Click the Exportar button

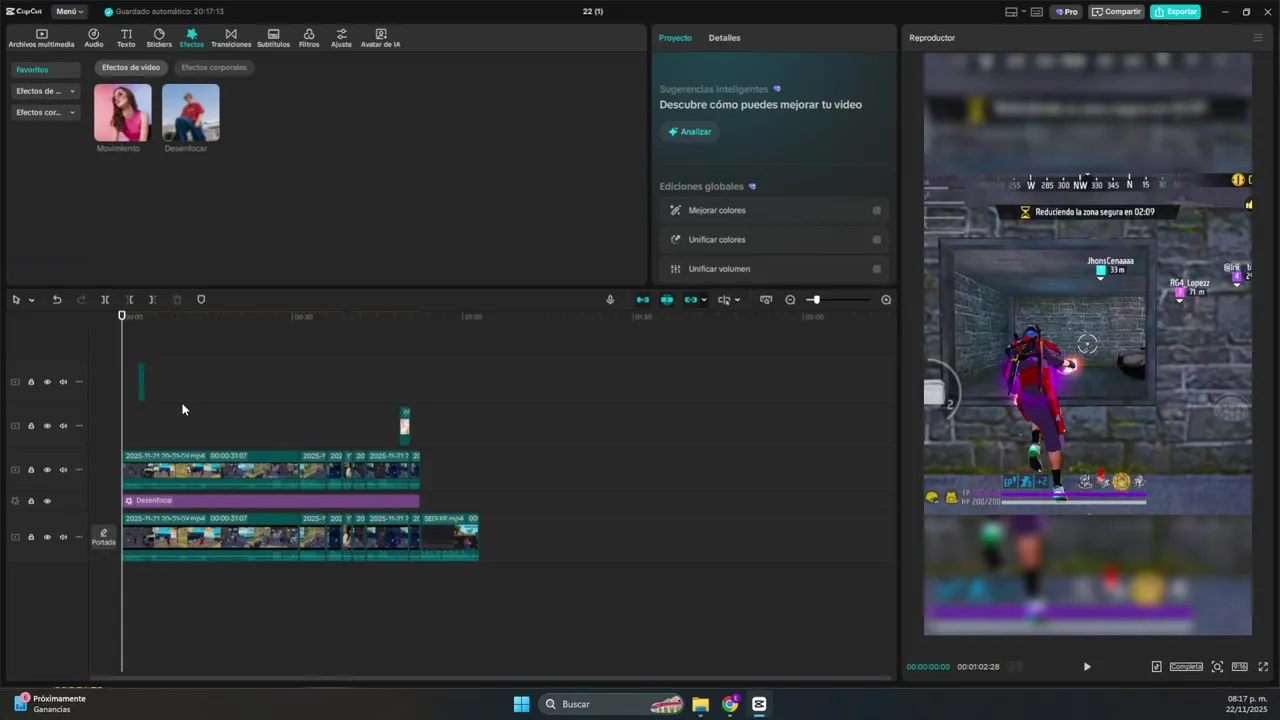tap(1175, 12)
